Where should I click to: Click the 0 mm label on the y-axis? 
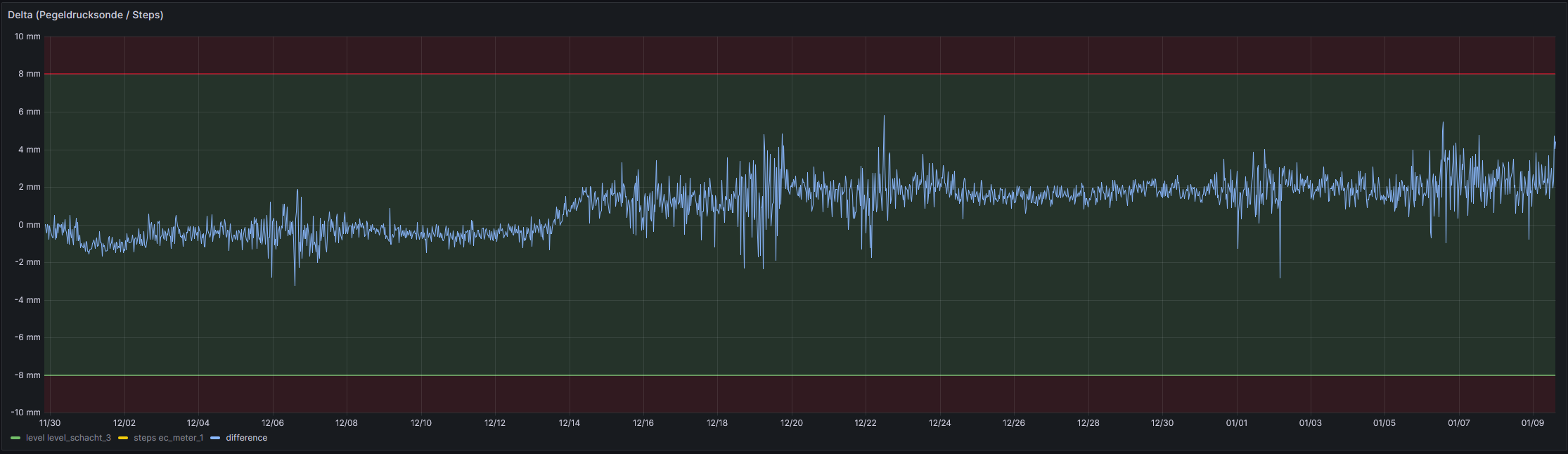(30, 225)
